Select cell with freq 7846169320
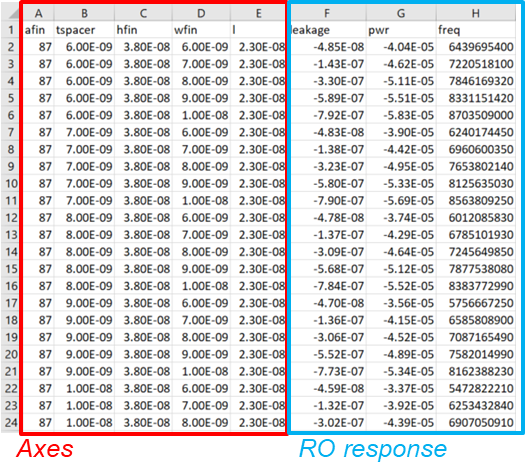This screenshot has height=465, width=525. pos(476,81)
